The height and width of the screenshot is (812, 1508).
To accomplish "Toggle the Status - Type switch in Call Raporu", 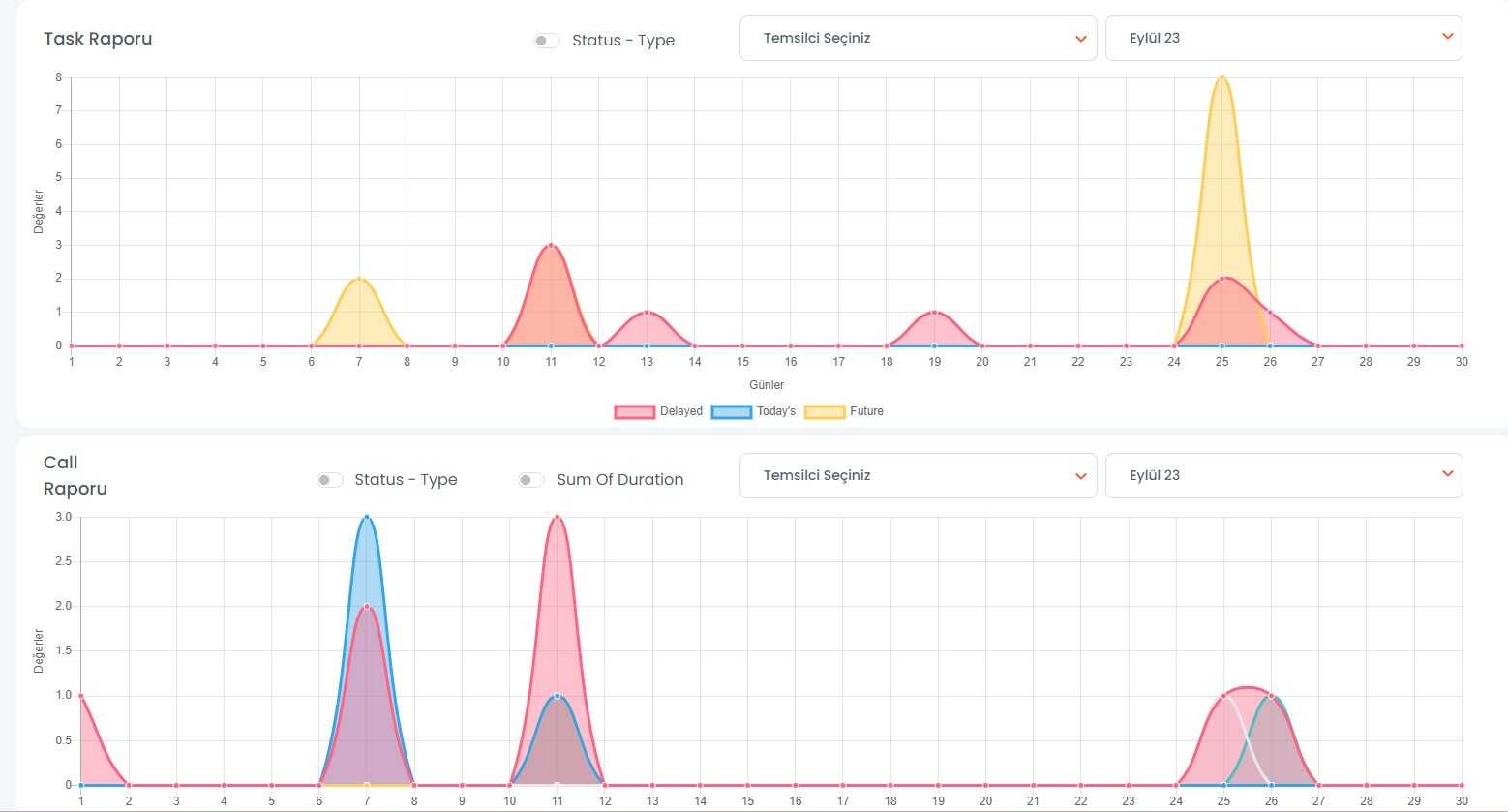I will pos(329,479).
